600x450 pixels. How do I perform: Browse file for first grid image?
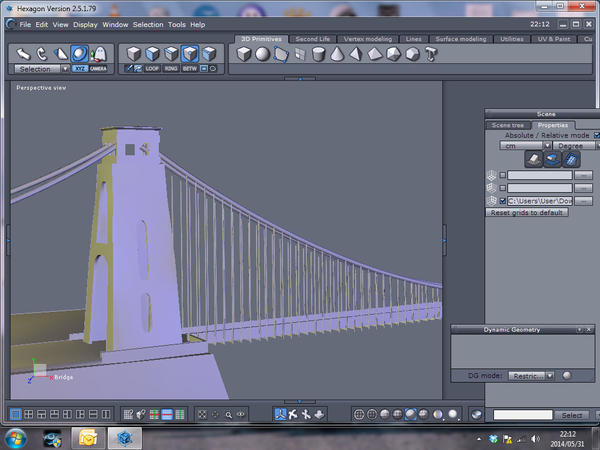coord(583,175)
